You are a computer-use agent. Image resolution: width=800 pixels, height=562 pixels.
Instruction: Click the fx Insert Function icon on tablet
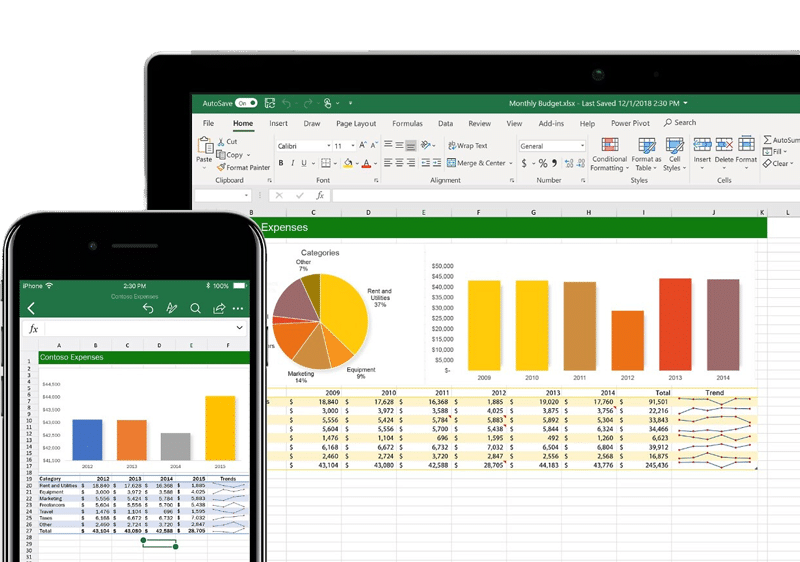pos(320,195)
